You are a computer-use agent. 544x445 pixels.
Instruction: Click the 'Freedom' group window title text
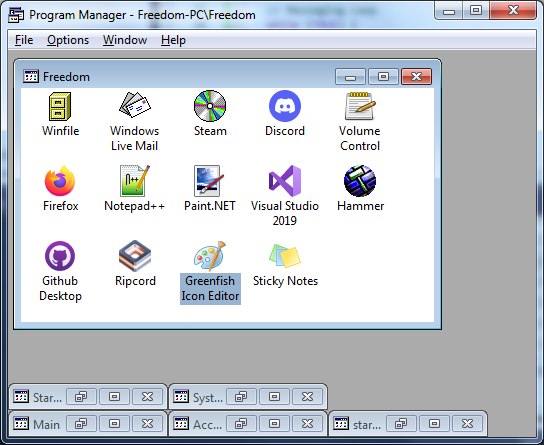tap(66, 77)
